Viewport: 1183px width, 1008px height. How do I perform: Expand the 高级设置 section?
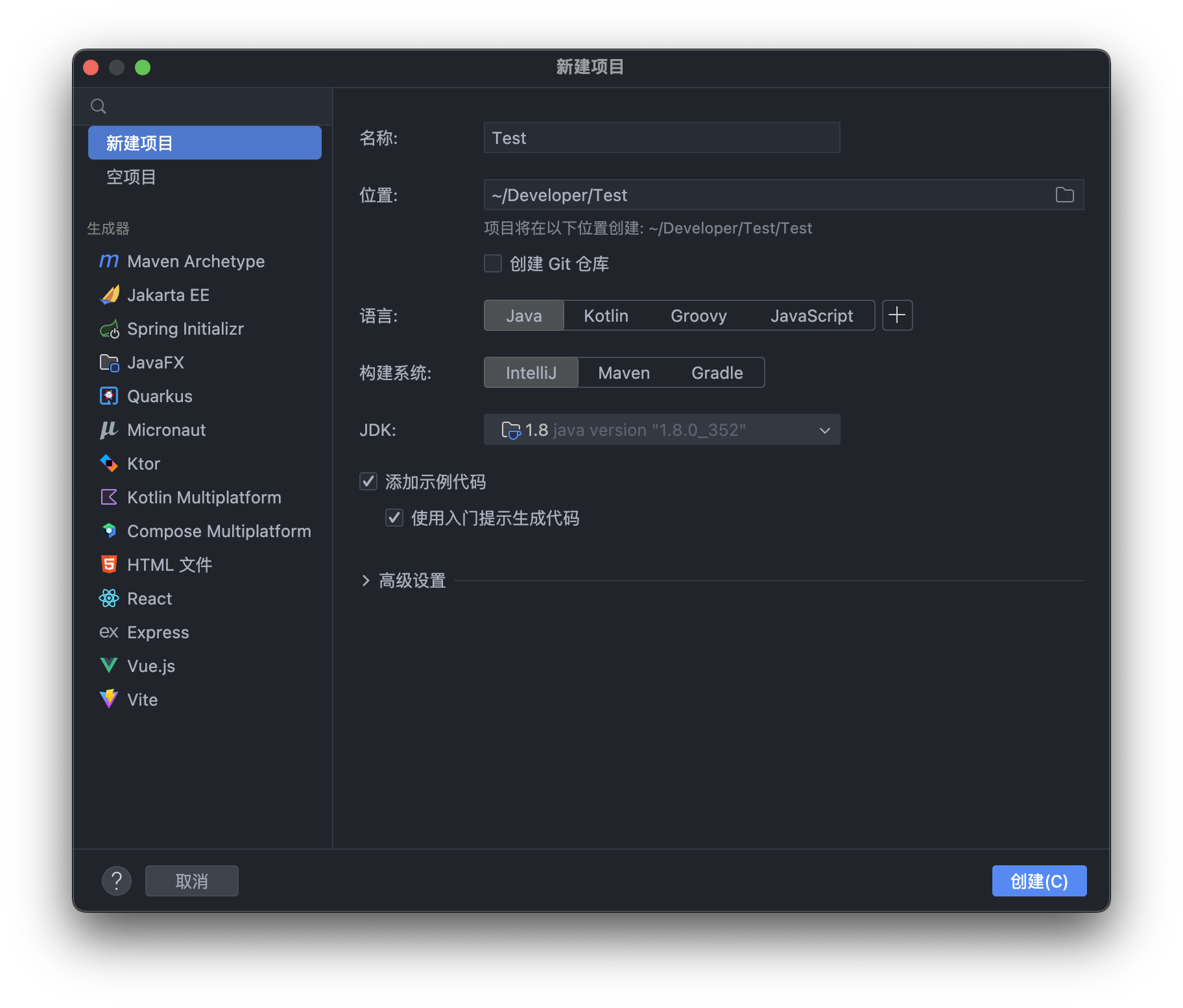coord(366,581)
